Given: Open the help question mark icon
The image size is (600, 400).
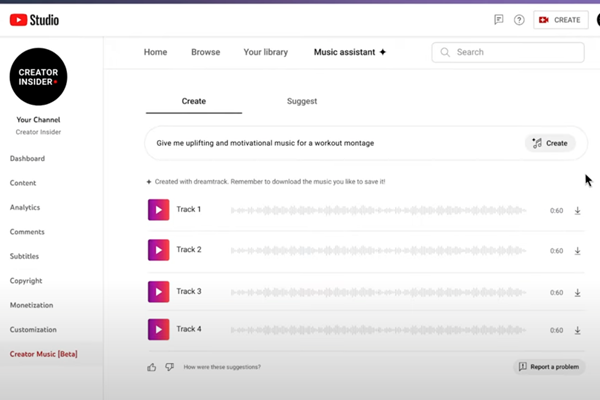Looking at the screenshot, I should point(519,19).
